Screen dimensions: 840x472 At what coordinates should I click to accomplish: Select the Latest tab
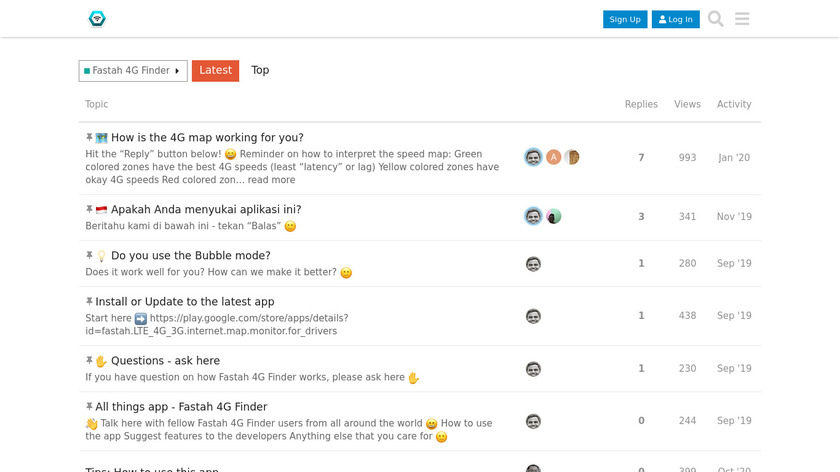[x=215, y=70]
